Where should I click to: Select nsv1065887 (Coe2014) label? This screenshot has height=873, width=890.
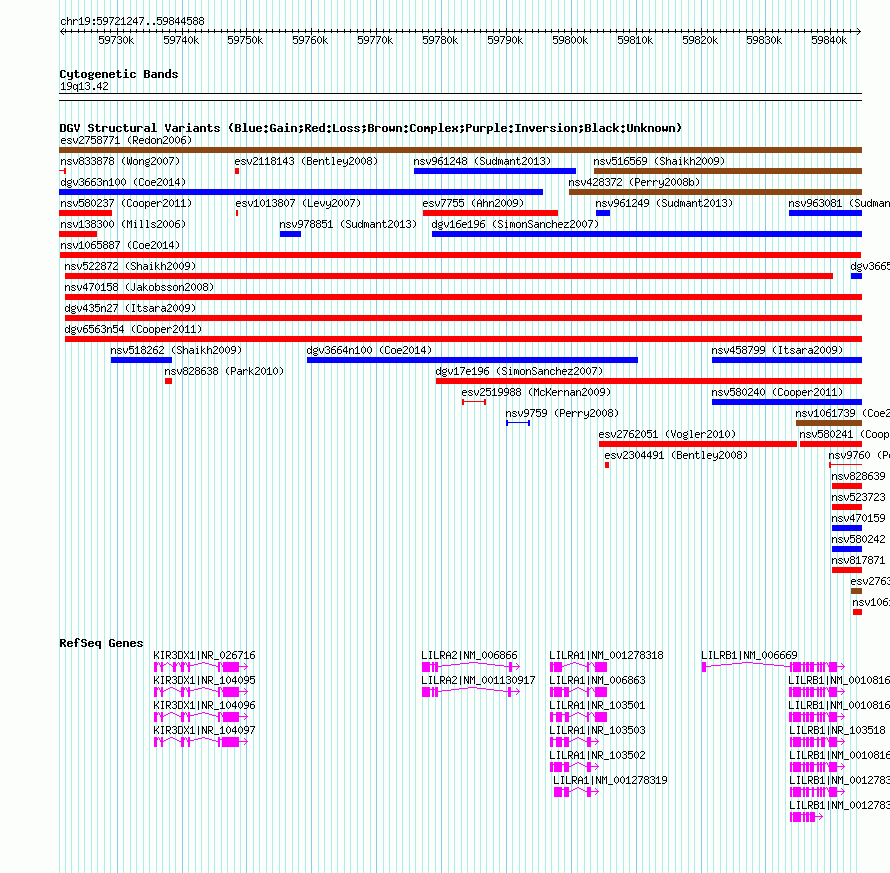click(x=120, y=245)
